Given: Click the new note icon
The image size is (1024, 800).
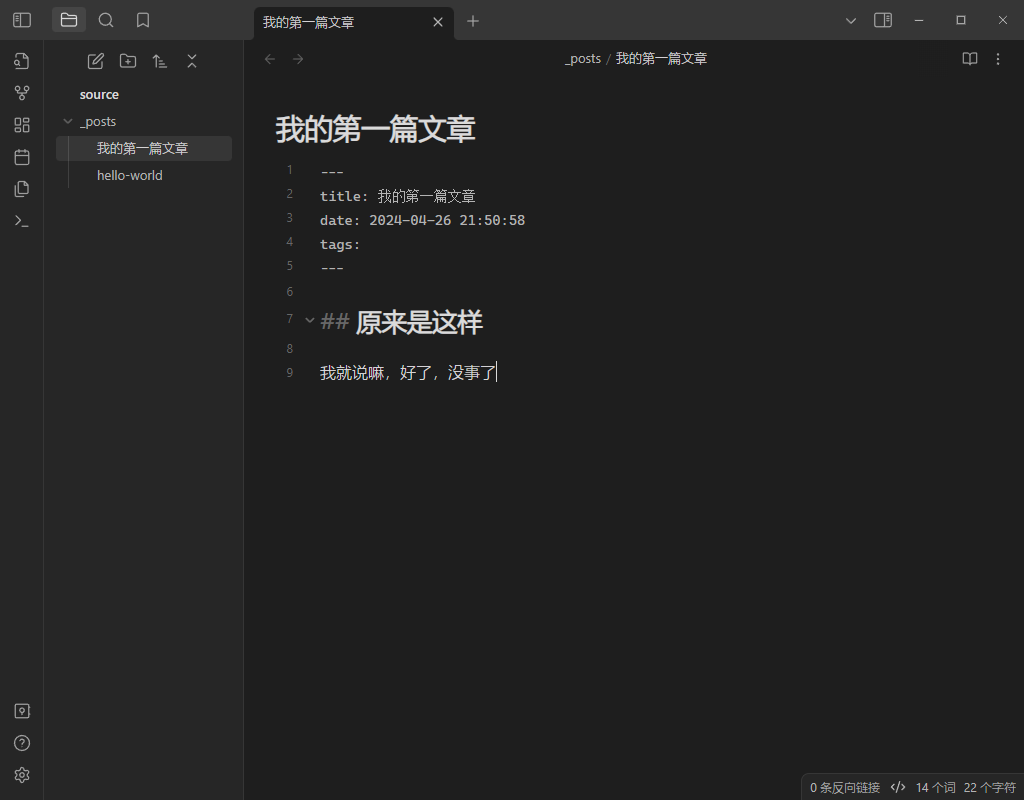Looking at the screenshot, I should [x=96, y=61].
